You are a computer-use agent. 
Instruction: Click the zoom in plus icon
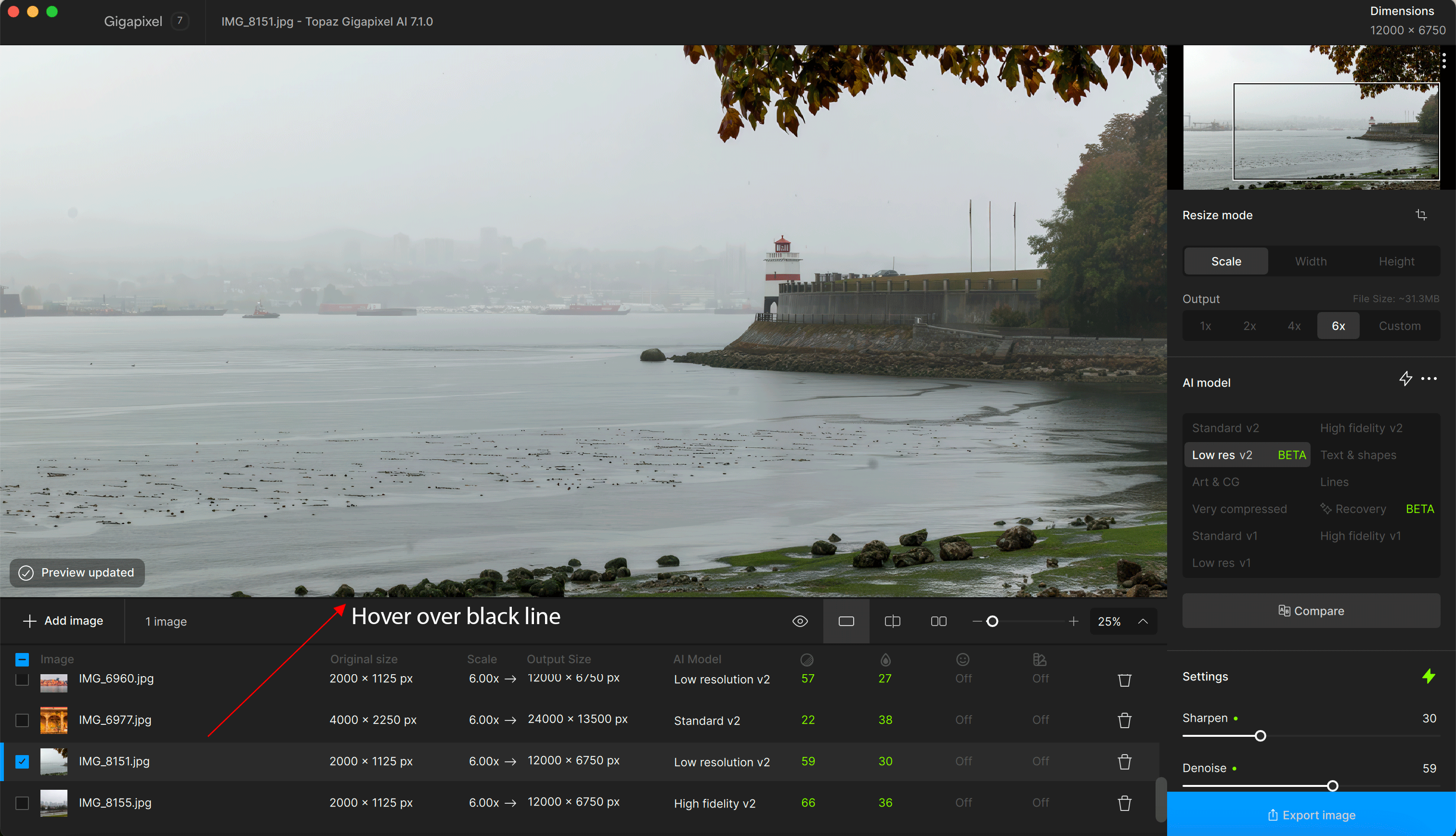pos(1073,621)
